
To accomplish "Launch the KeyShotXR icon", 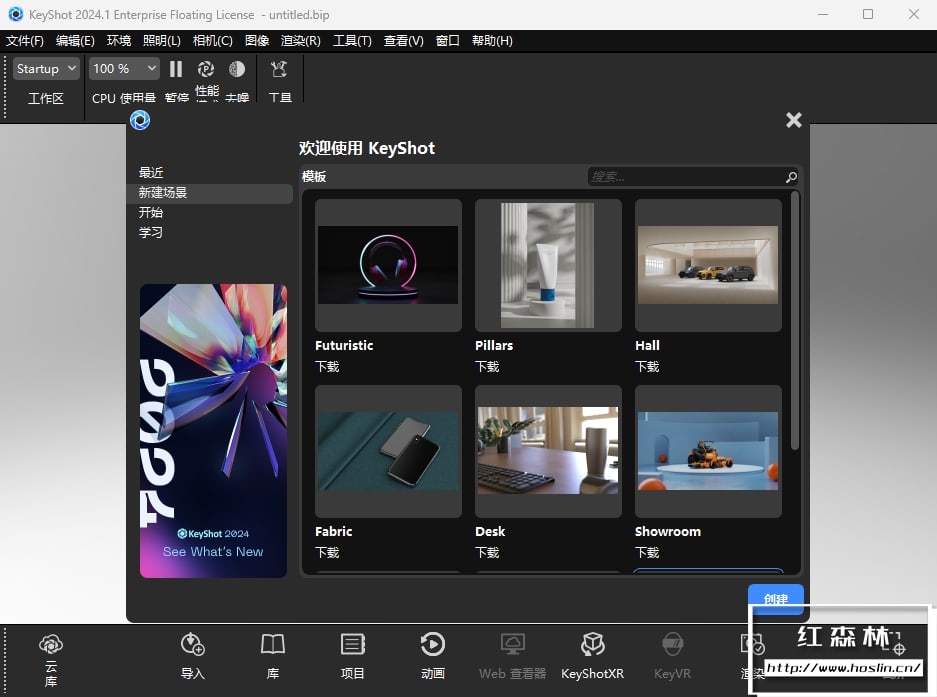I will click(x=593, y=644).
